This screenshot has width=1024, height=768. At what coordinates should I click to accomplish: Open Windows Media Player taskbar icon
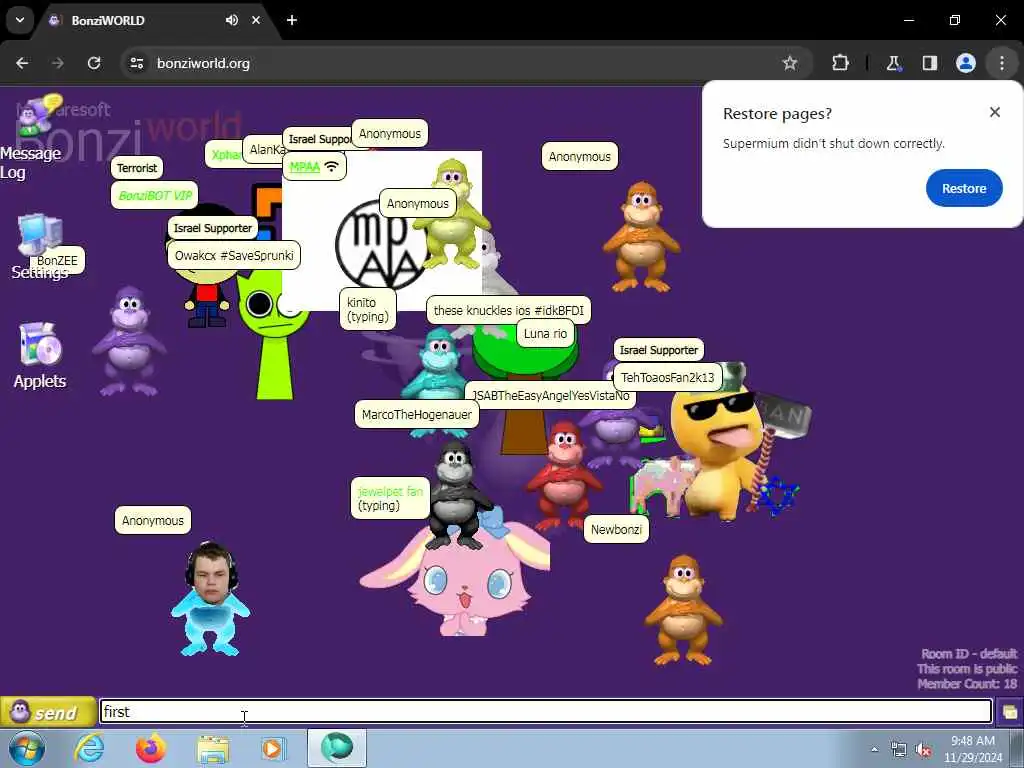[x=273, y=748]
